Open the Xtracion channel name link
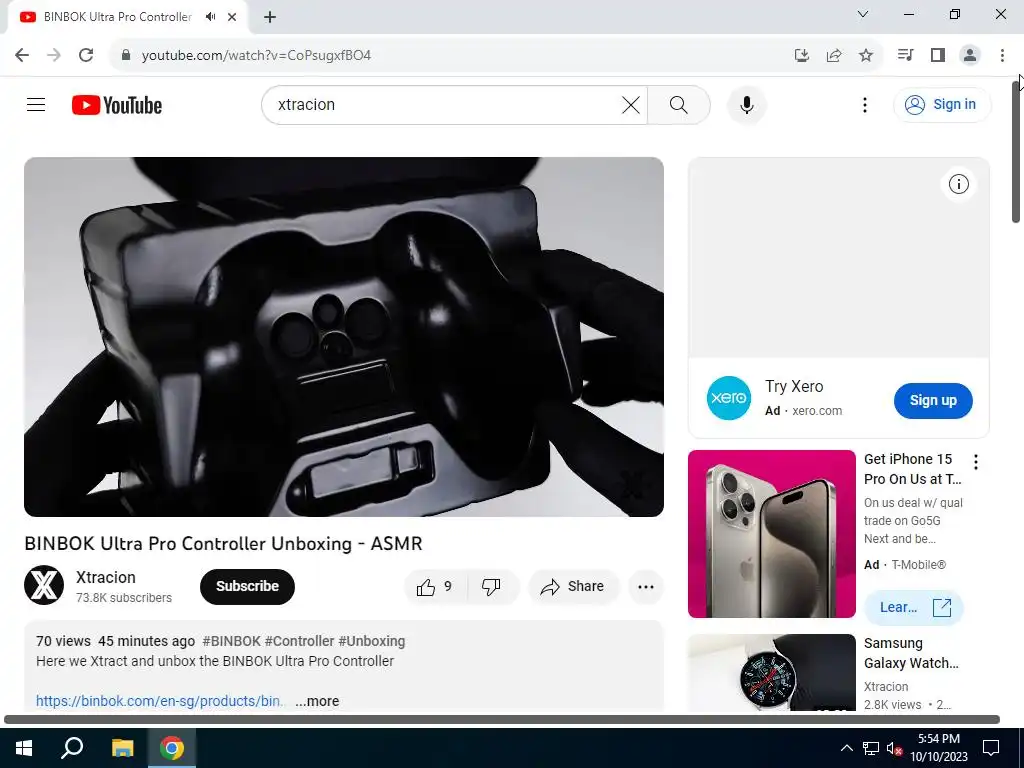The width and height of the screenshot is (1024, 768). pos(106,577)
